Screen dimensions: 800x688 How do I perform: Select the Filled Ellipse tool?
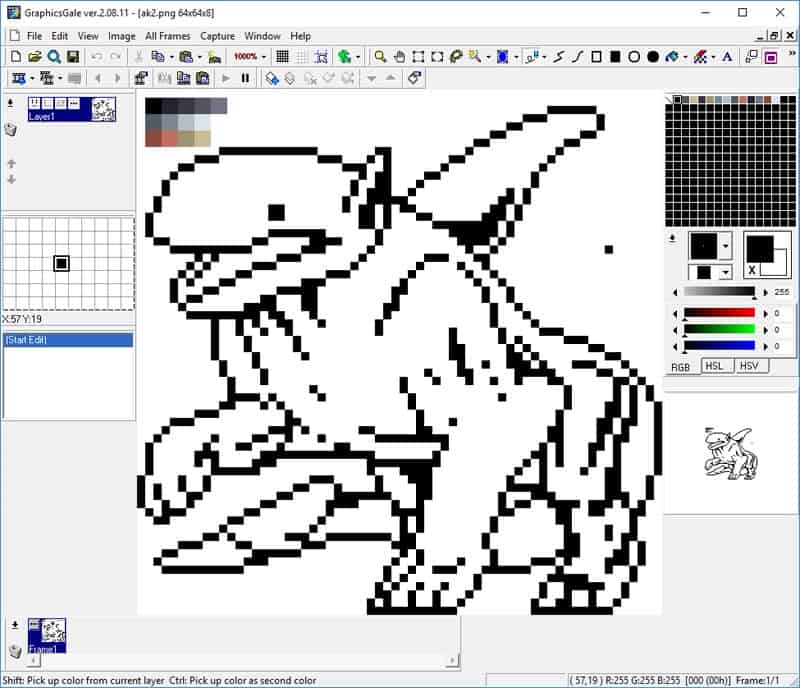(653, 57)
